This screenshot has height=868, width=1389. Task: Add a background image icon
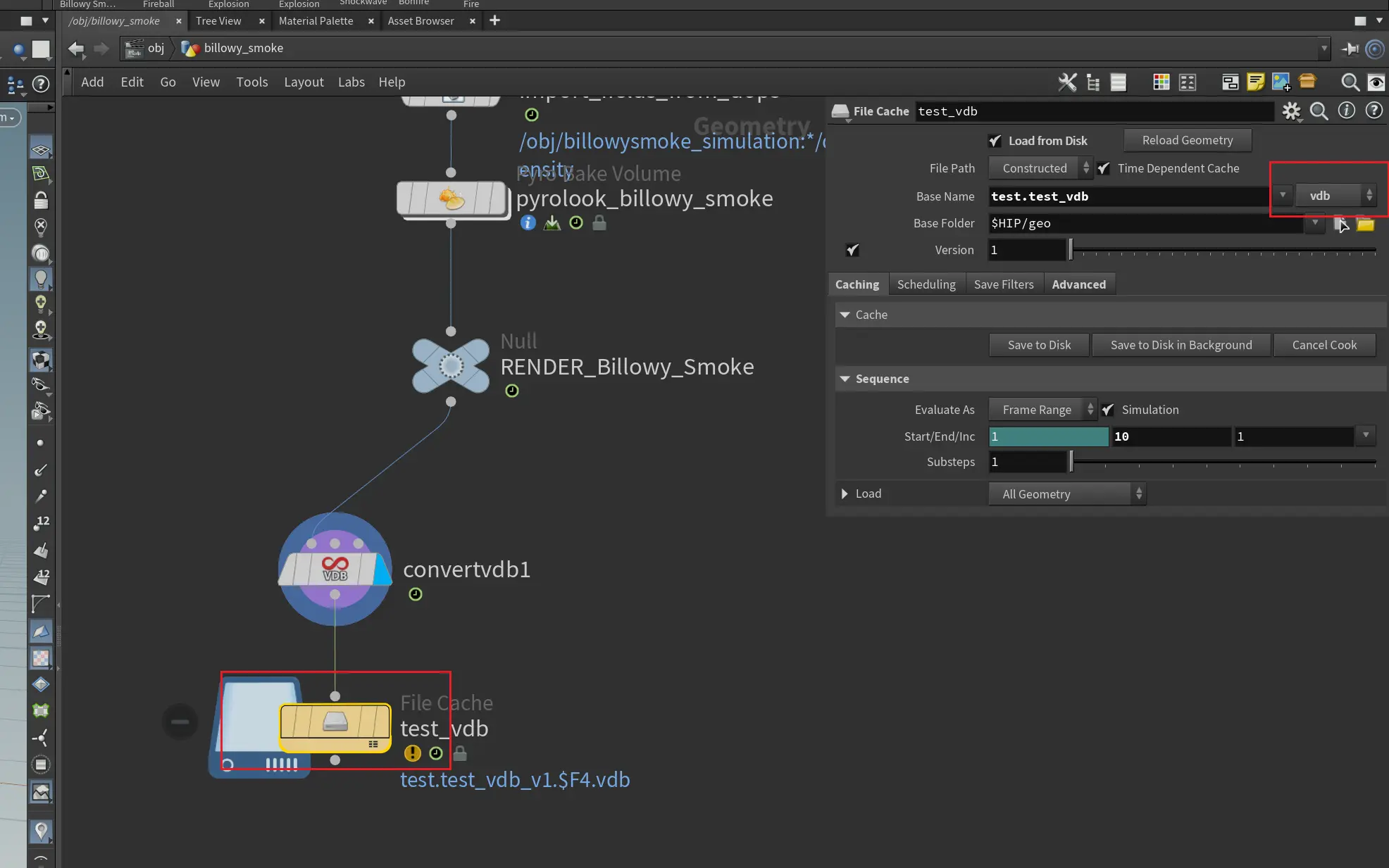1281,82
